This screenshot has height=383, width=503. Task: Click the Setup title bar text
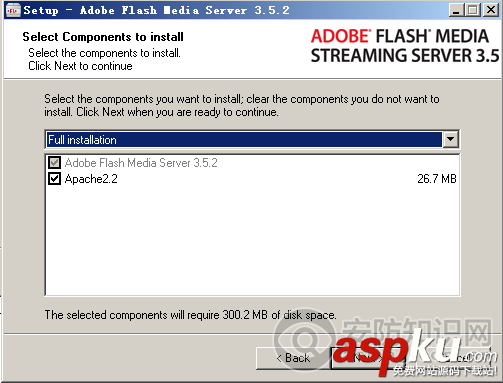pos(156,10)
